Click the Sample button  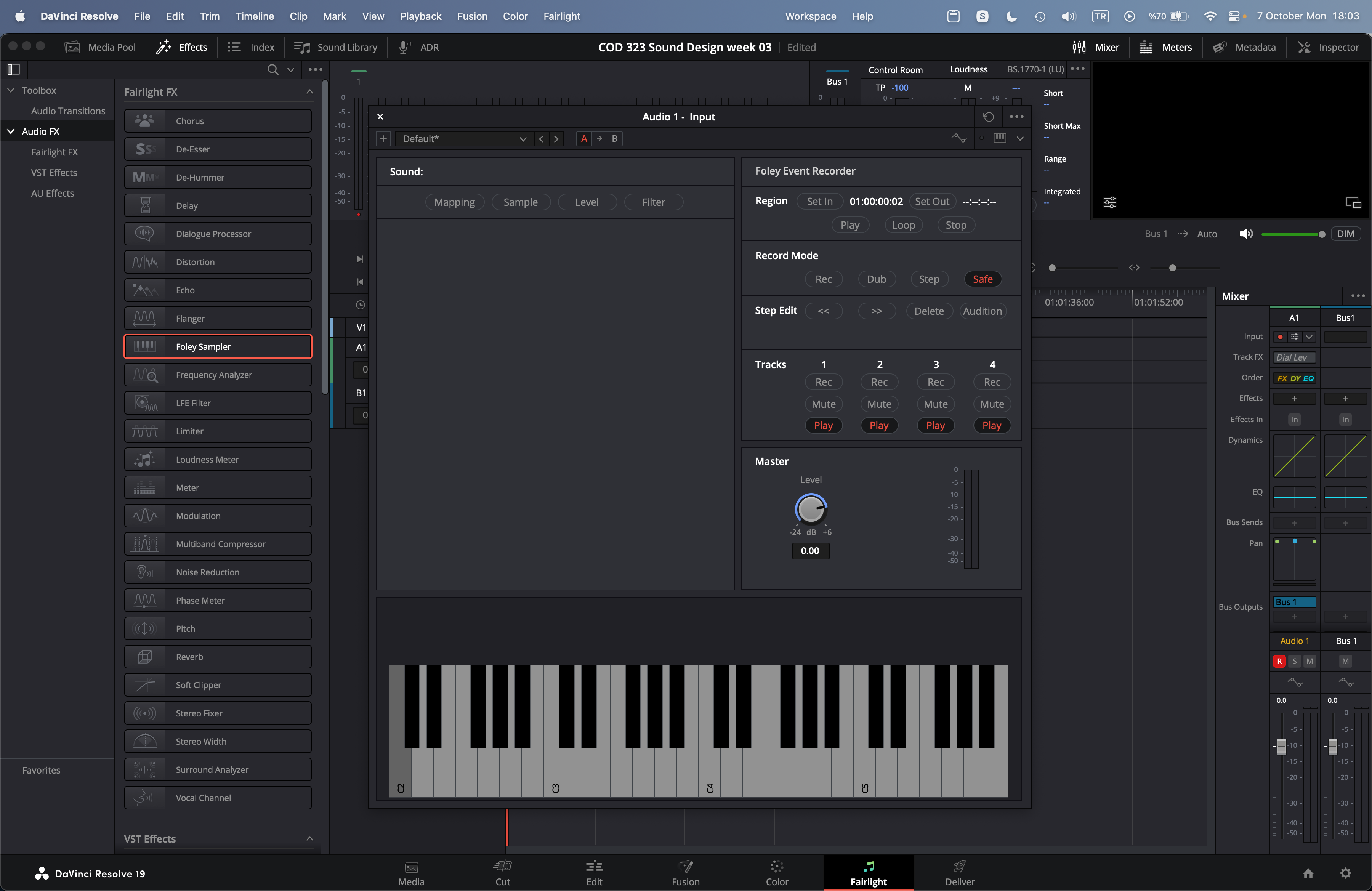(x=521, y=202)
